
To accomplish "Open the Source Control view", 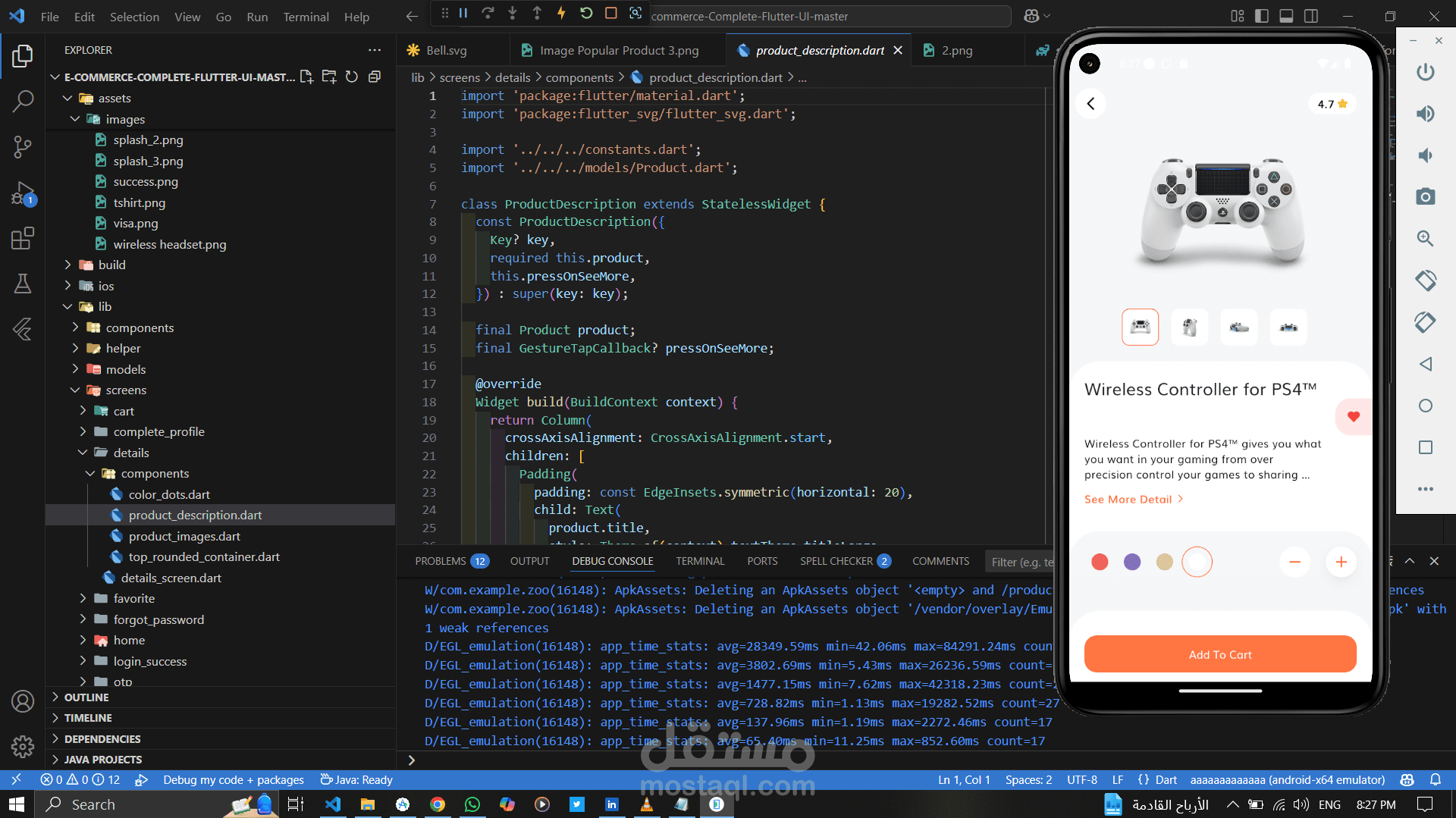I will click(23, 147).
